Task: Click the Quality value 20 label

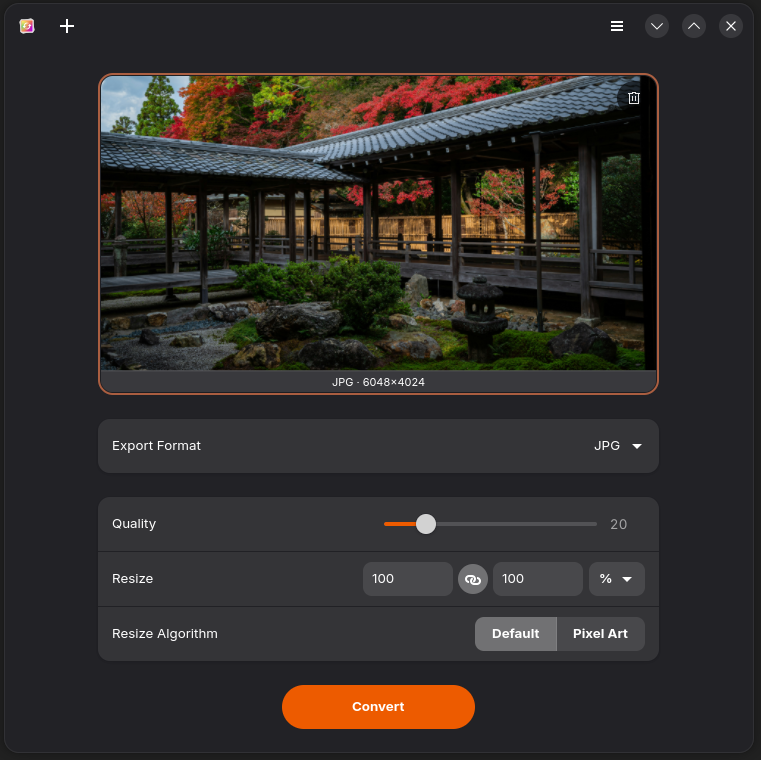Action: pyautogui.click(x=618, y=524)
